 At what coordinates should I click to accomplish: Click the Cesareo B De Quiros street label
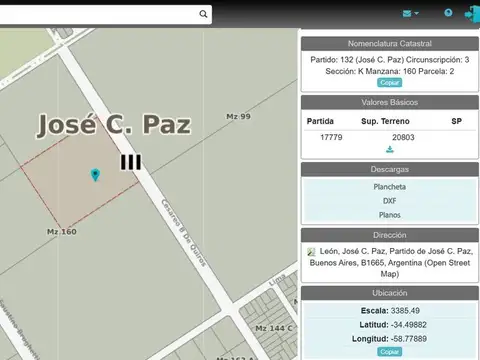click(x=183, y=233)
